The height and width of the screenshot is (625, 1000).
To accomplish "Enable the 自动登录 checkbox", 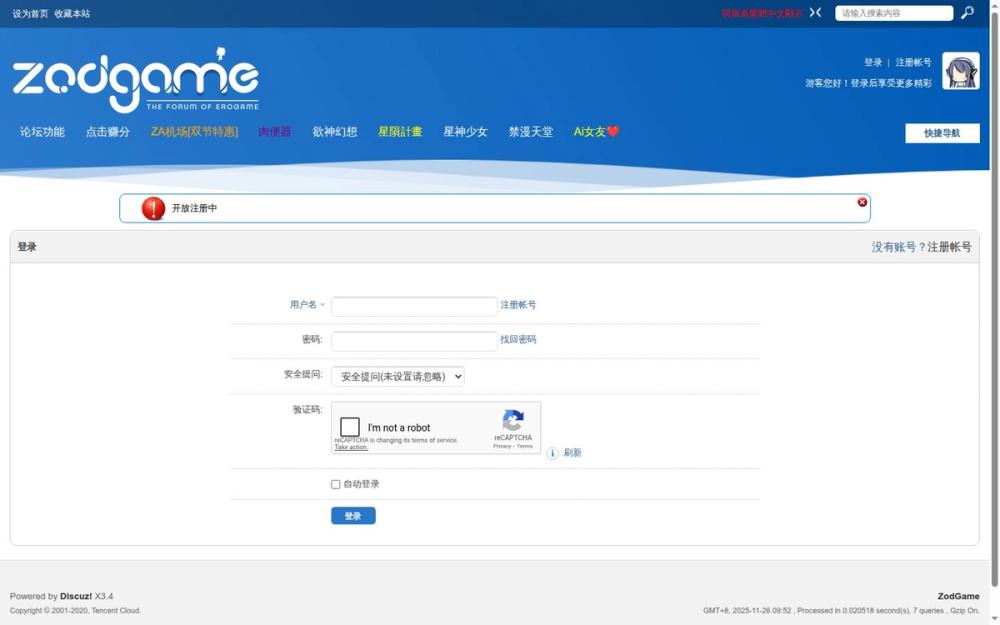I will tap(335, 484).
